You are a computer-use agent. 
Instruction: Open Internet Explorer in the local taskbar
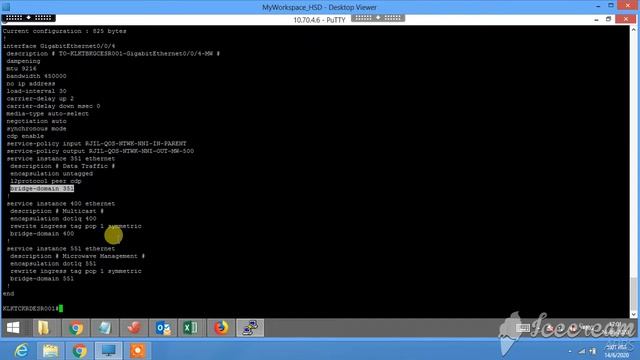coord(21,351)
